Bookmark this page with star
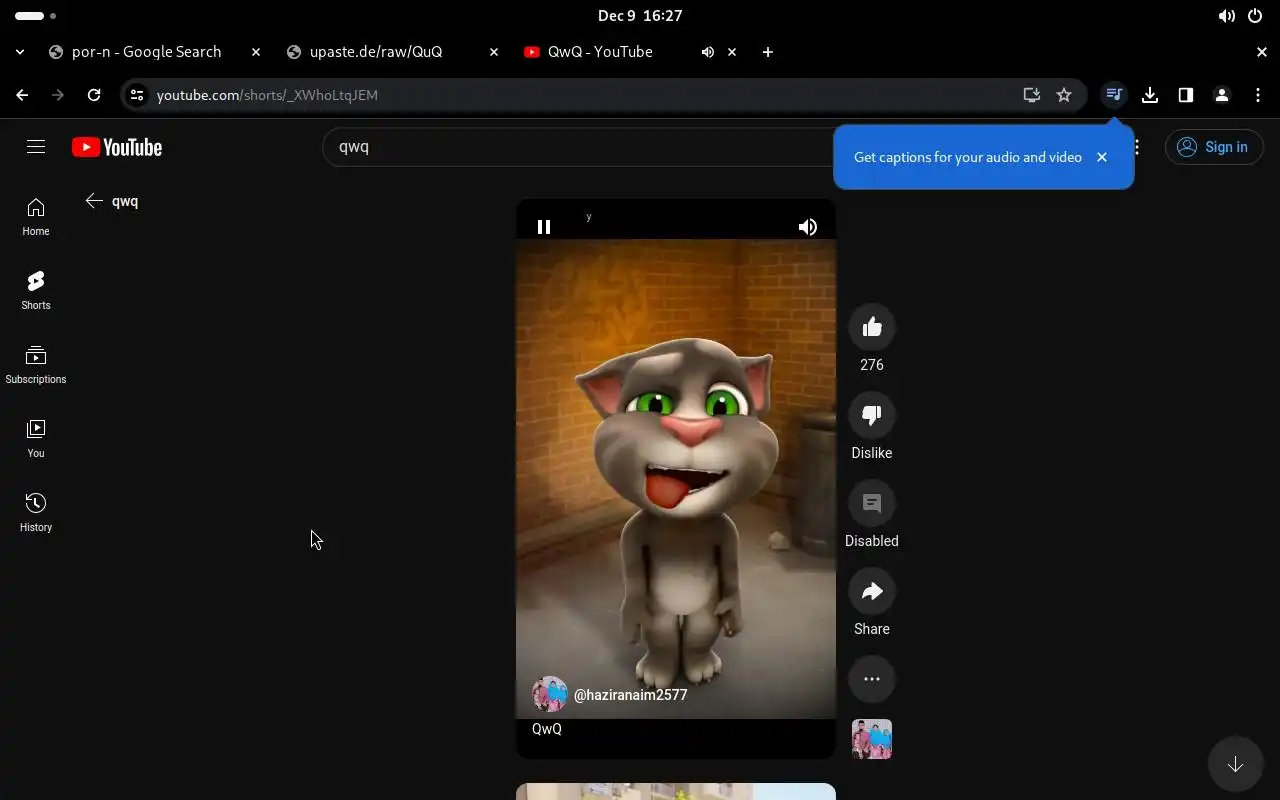1280x800 pixels. click(1064, 95)
